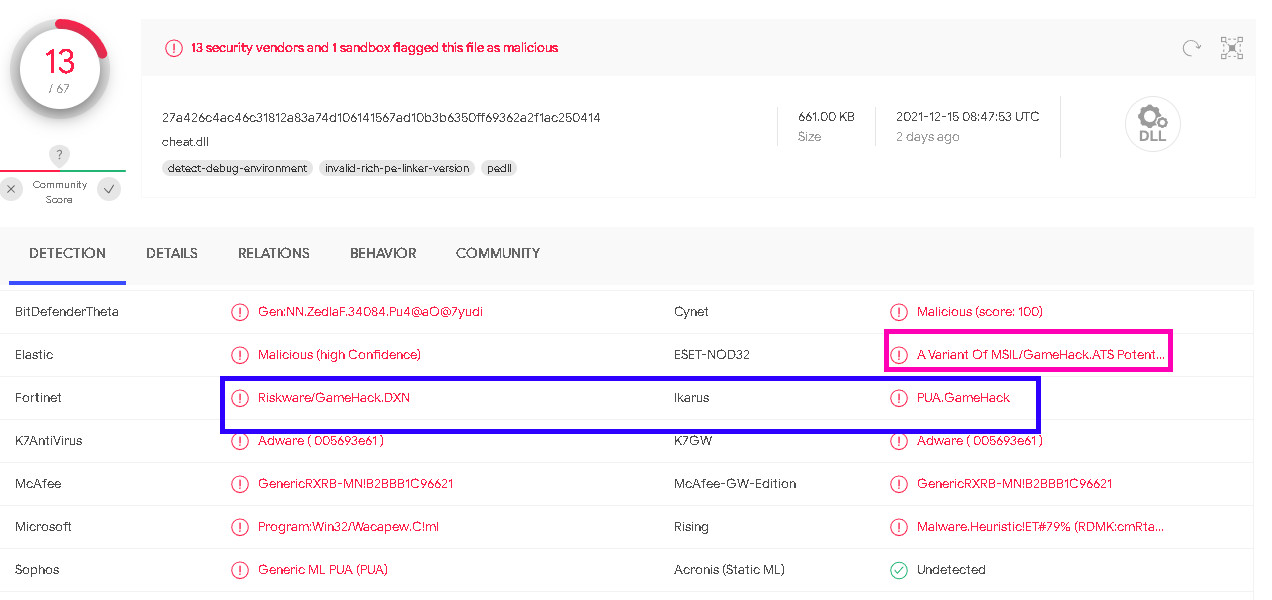Click the SHA-256 file hash text

click(x=381, y=118)
